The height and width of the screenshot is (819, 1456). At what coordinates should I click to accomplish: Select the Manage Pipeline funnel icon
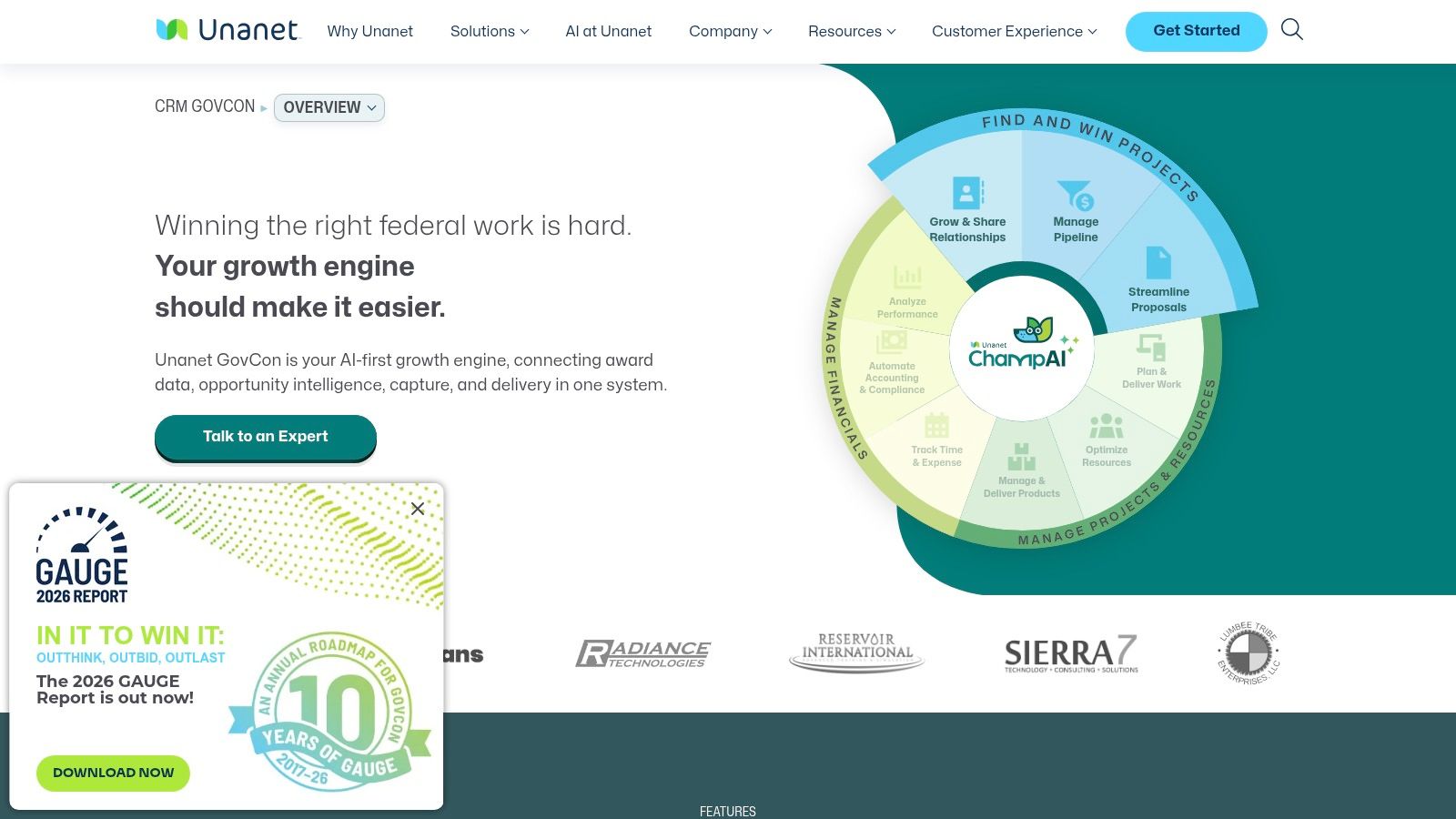(1076, 195)
